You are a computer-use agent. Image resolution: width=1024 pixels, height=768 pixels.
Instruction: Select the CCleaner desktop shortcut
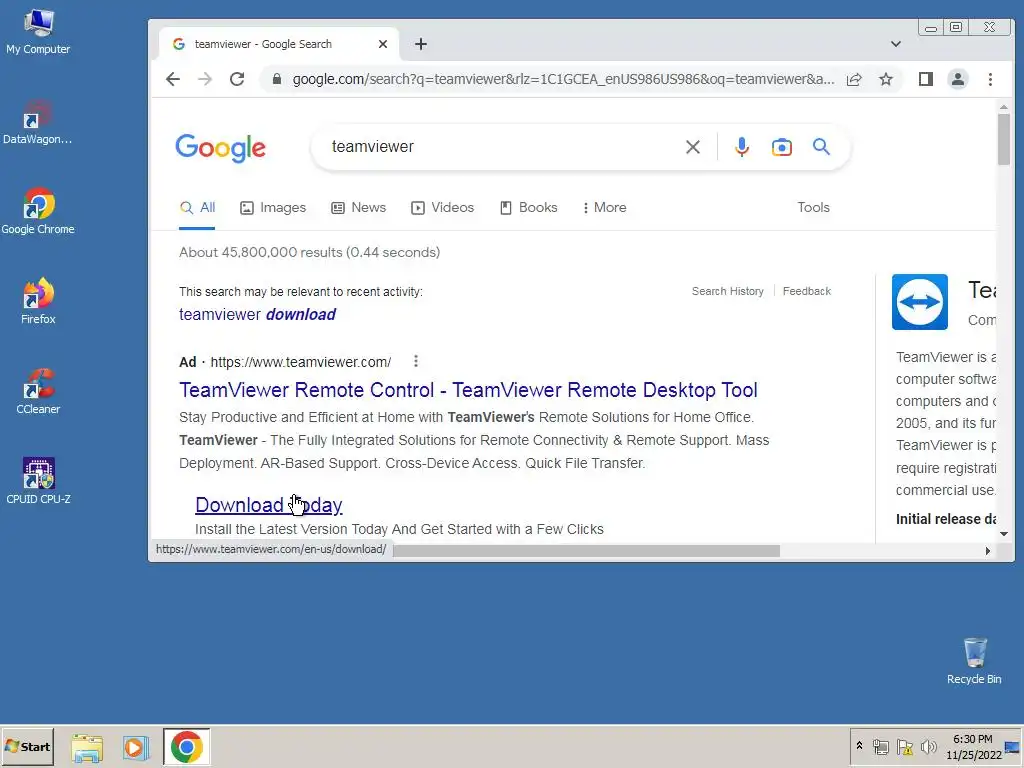click(x=38, y=392)
